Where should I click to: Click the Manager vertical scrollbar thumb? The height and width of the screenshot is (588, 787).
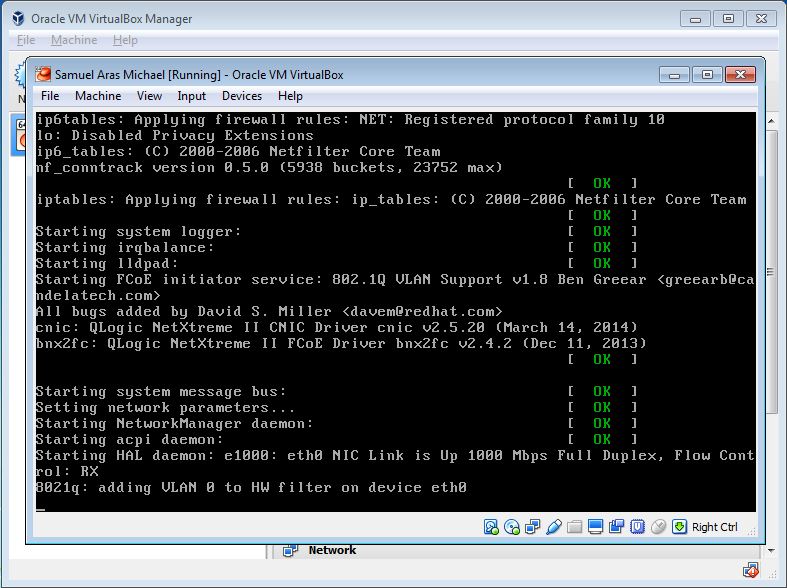point(771,271)
